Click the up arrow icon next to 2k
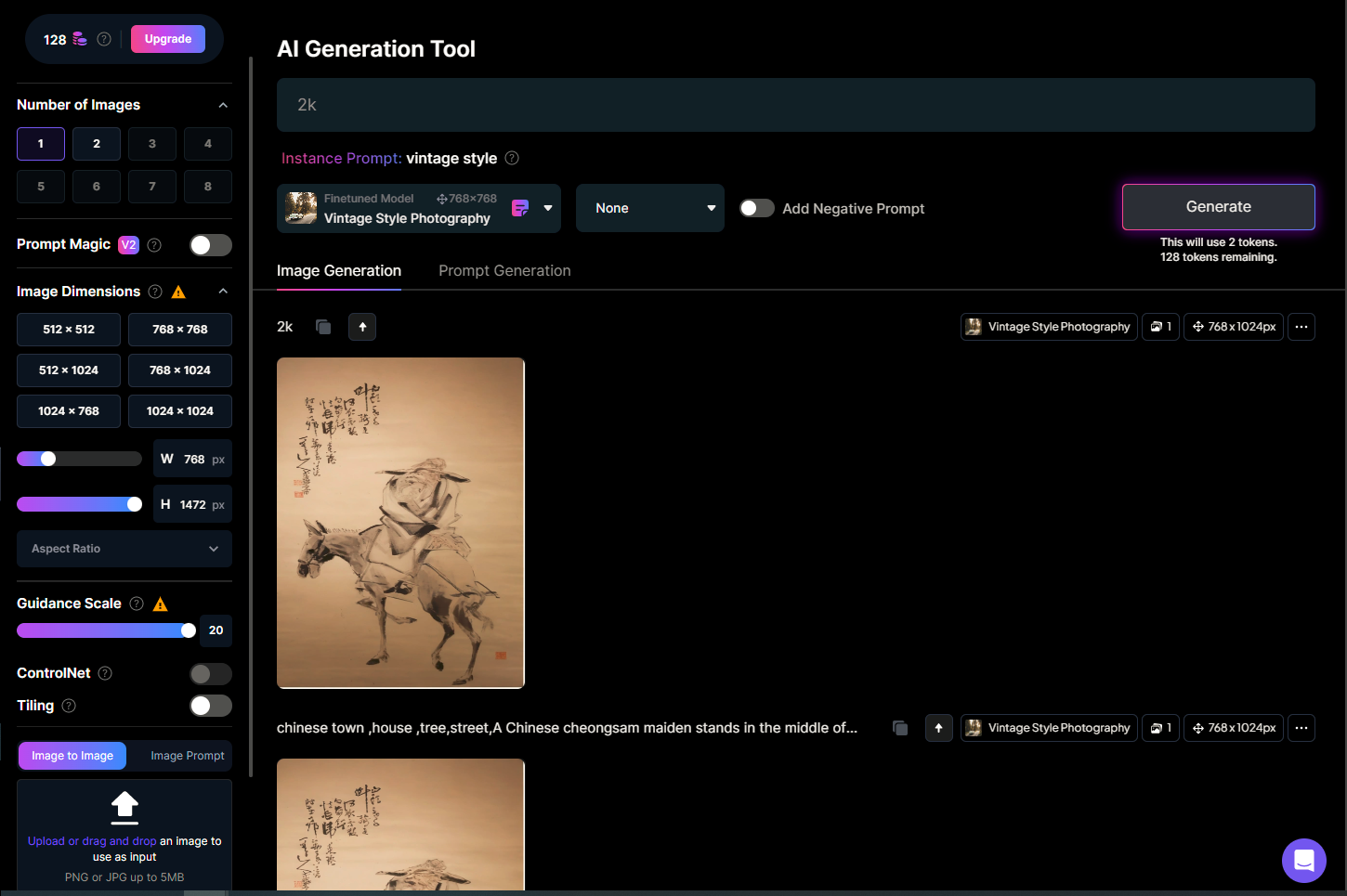1347x896 pixels. 362,327
